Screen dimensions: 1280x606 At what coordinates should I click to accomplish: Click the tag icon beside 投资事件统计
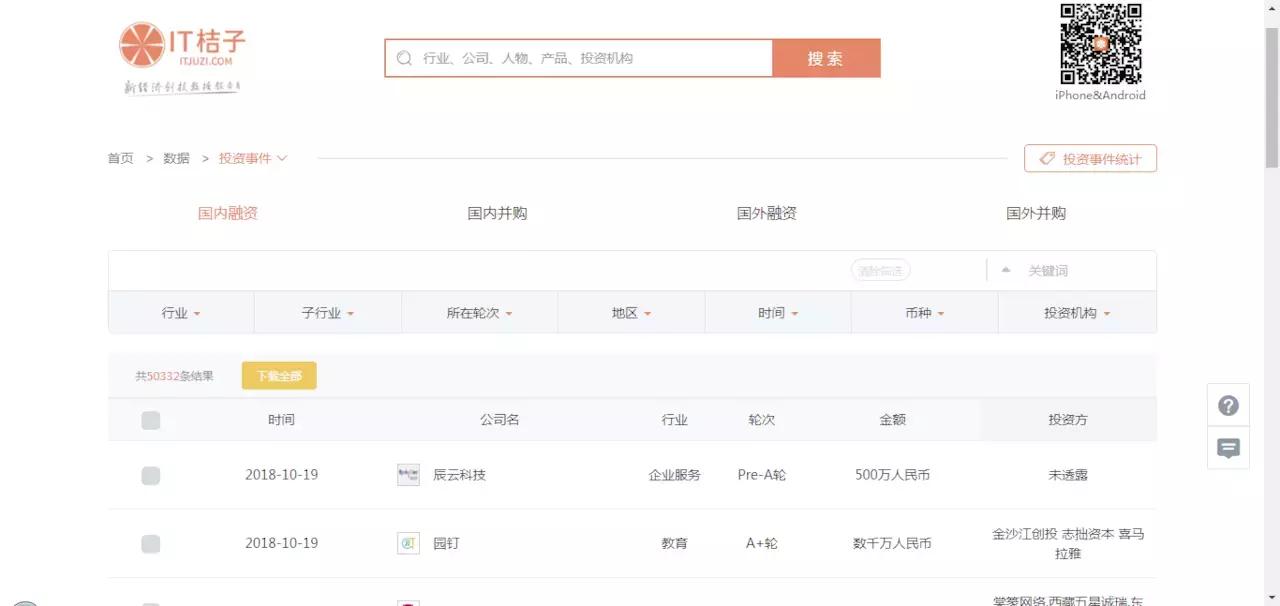pos(1047,158)
